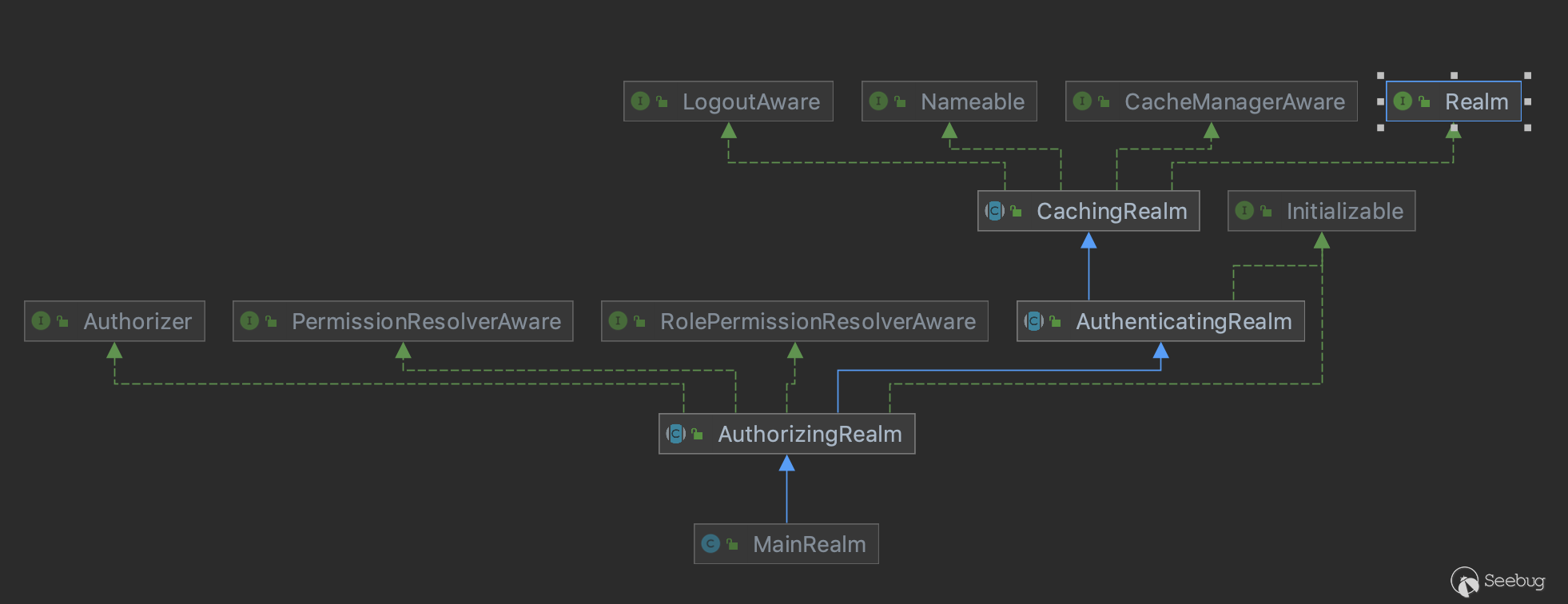This screenshot has width=1568, height=604.
Task: Click the interface icon beside LogoutAware
Action: pyautogui.click(x=640, y=101)
